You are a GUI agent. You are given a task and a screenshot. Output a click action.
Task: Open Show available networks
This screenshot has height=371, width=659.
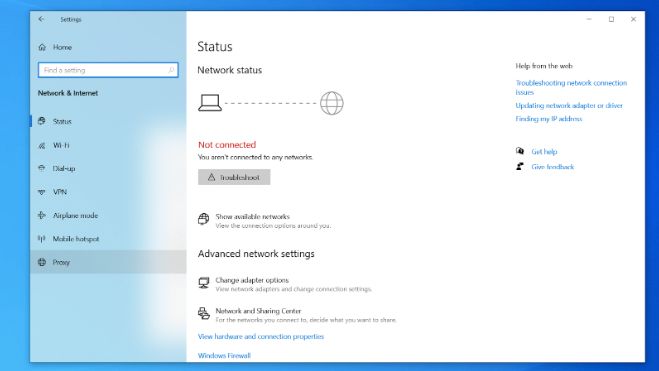(265, 221)
